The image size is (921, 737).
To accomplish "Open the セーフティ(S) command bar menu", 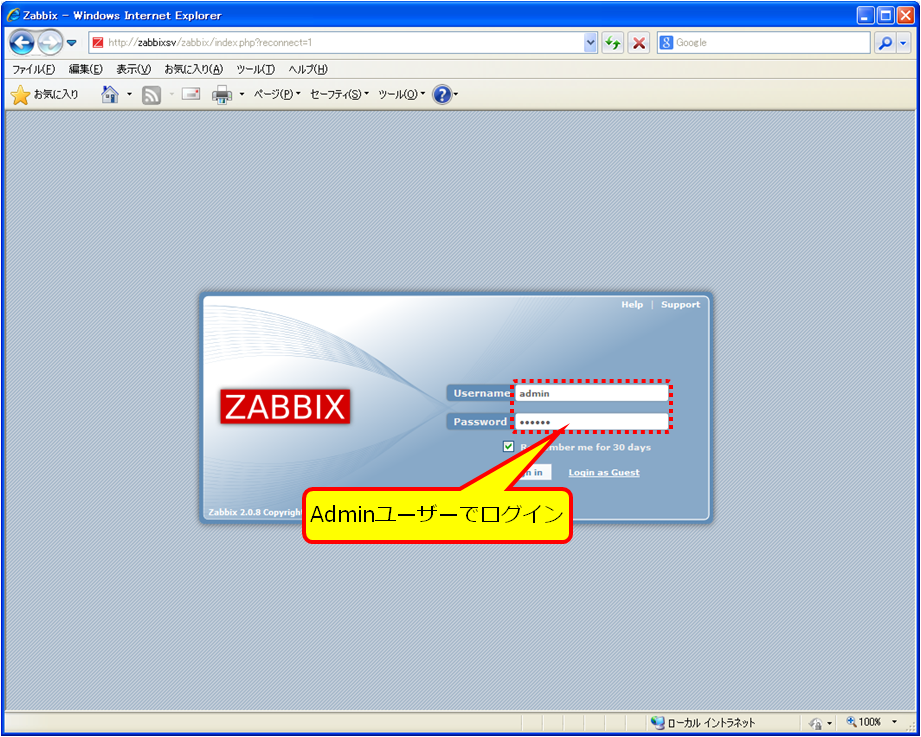I will click(339, 95).
